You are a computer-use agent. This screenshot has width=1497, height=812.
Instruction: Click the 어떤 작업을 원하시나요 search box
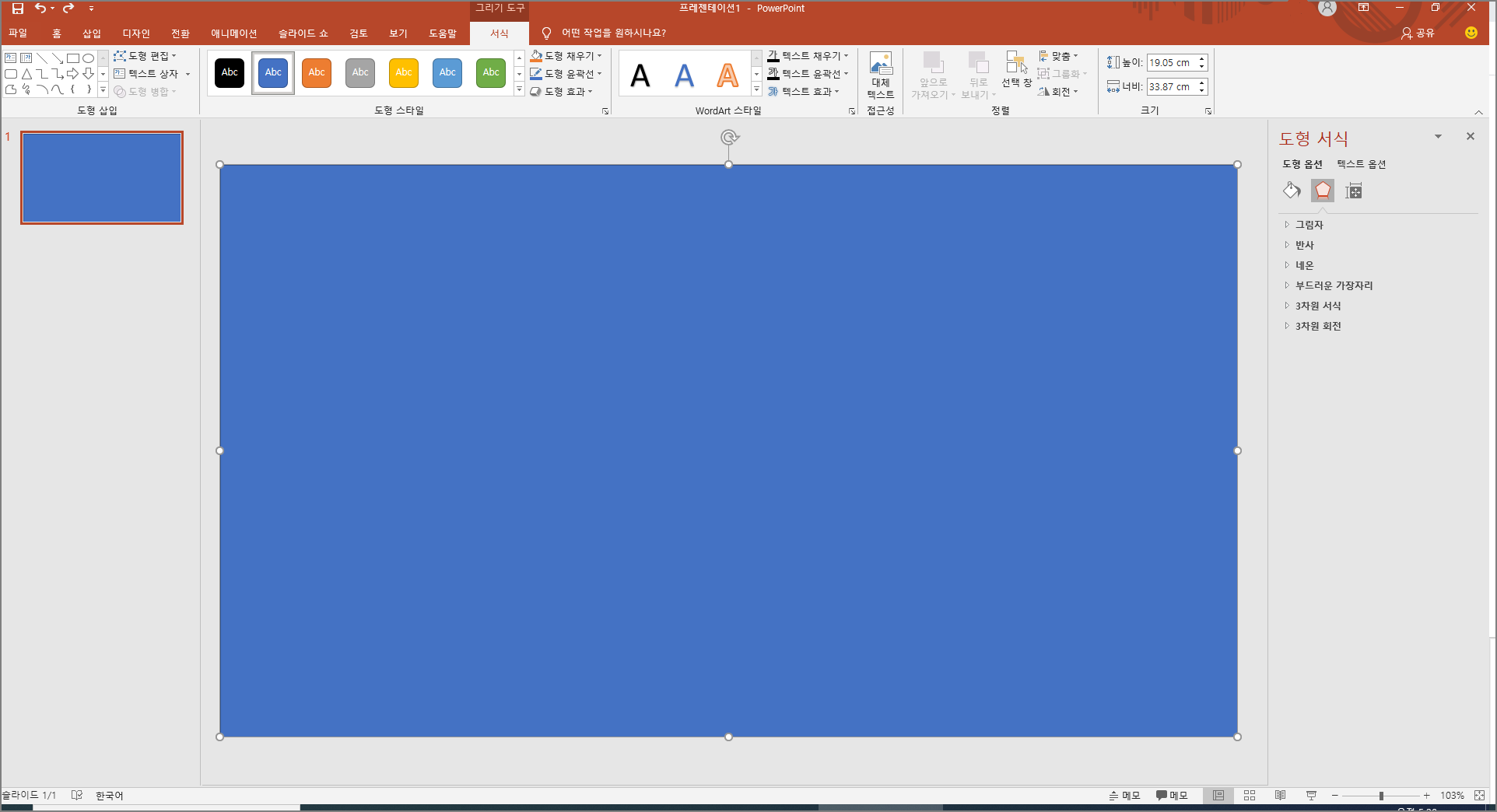click(x=614, y=33)
